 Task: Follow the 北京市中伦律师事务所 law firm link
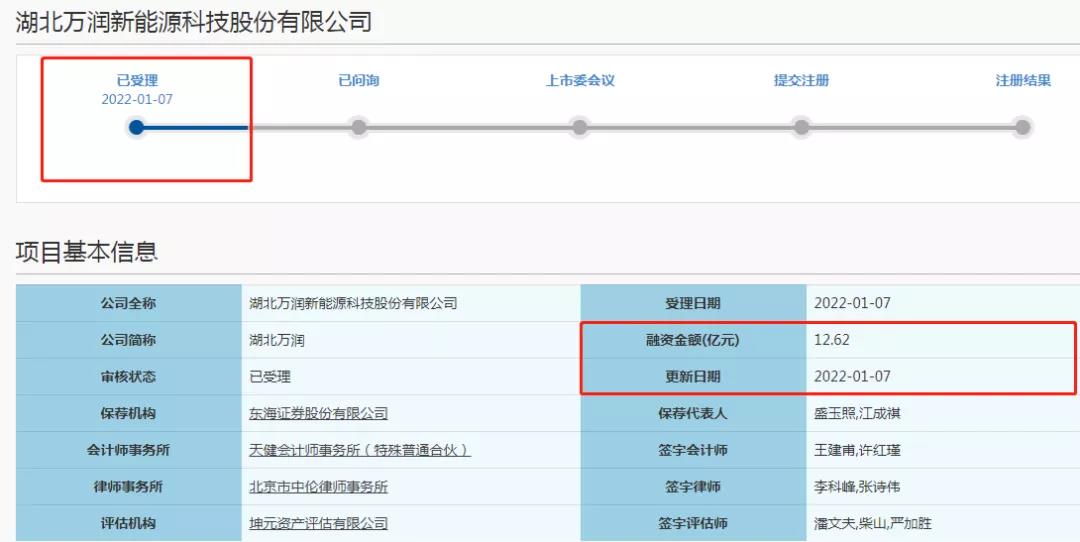318,487
